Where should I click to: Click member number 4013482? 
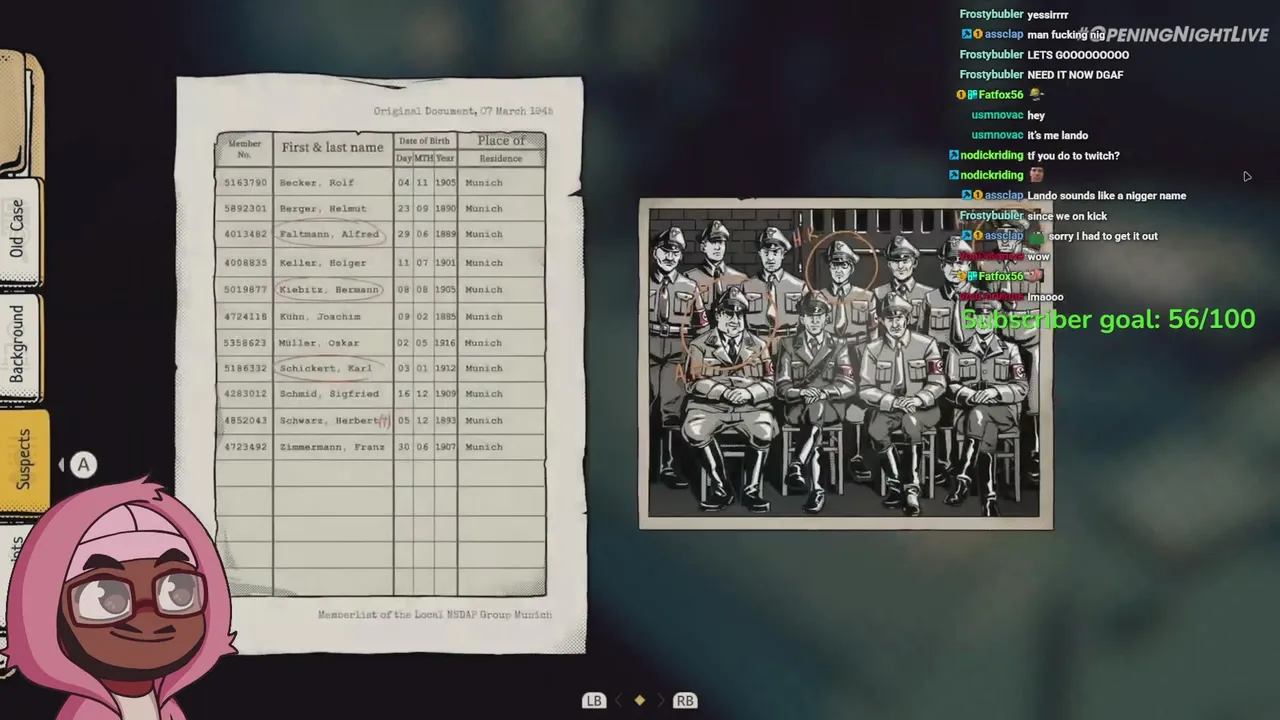click(245, 234)
